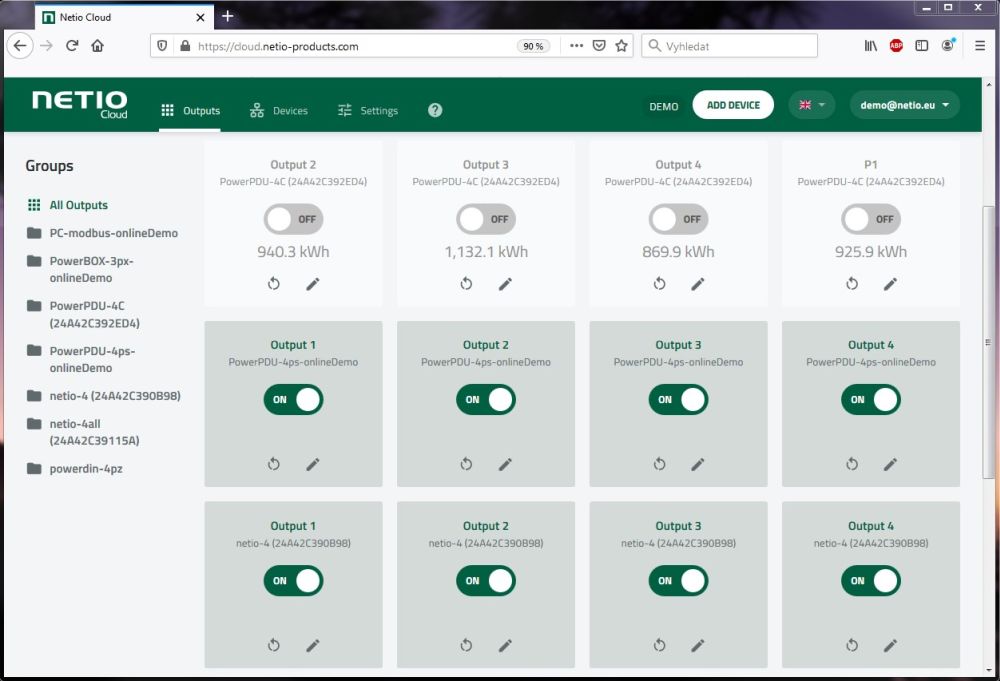The width and height of the screenshot is (1000, 681).
Task: Open the help question mark icon
Action: [435, 110]
